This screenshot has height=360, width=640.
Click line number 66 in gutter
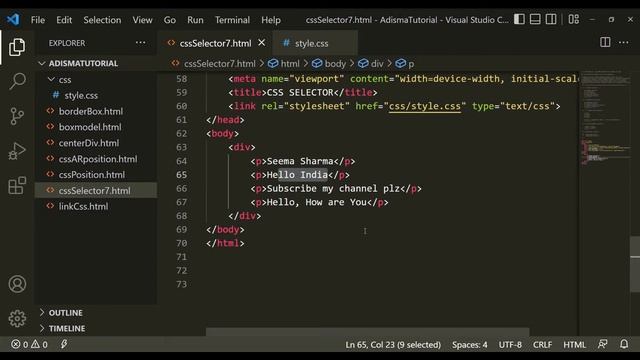coord(182,189)
